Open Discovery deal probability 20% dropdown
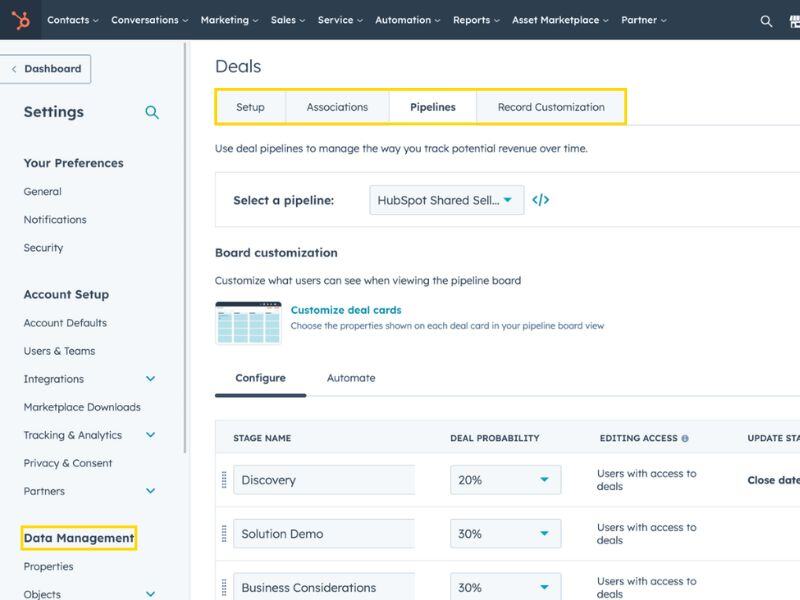The height and width of the screenshot is (600, 800). tap(505, 480)
